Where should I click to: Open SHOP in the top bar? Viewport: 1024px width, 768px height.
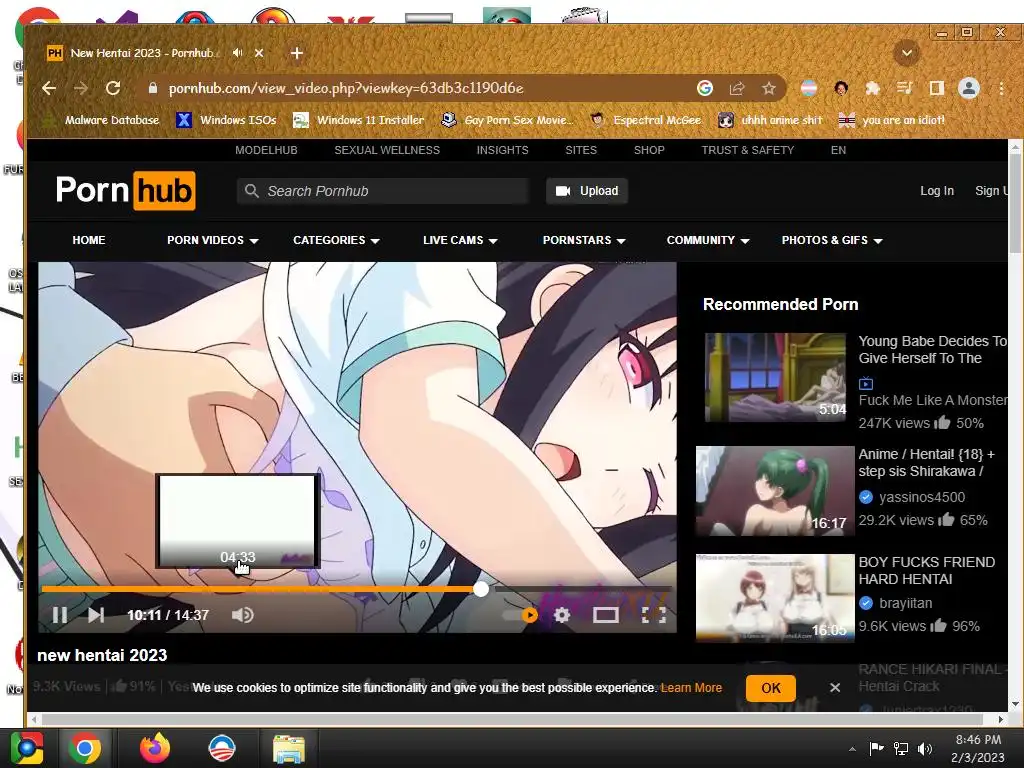tap(649, 150)
